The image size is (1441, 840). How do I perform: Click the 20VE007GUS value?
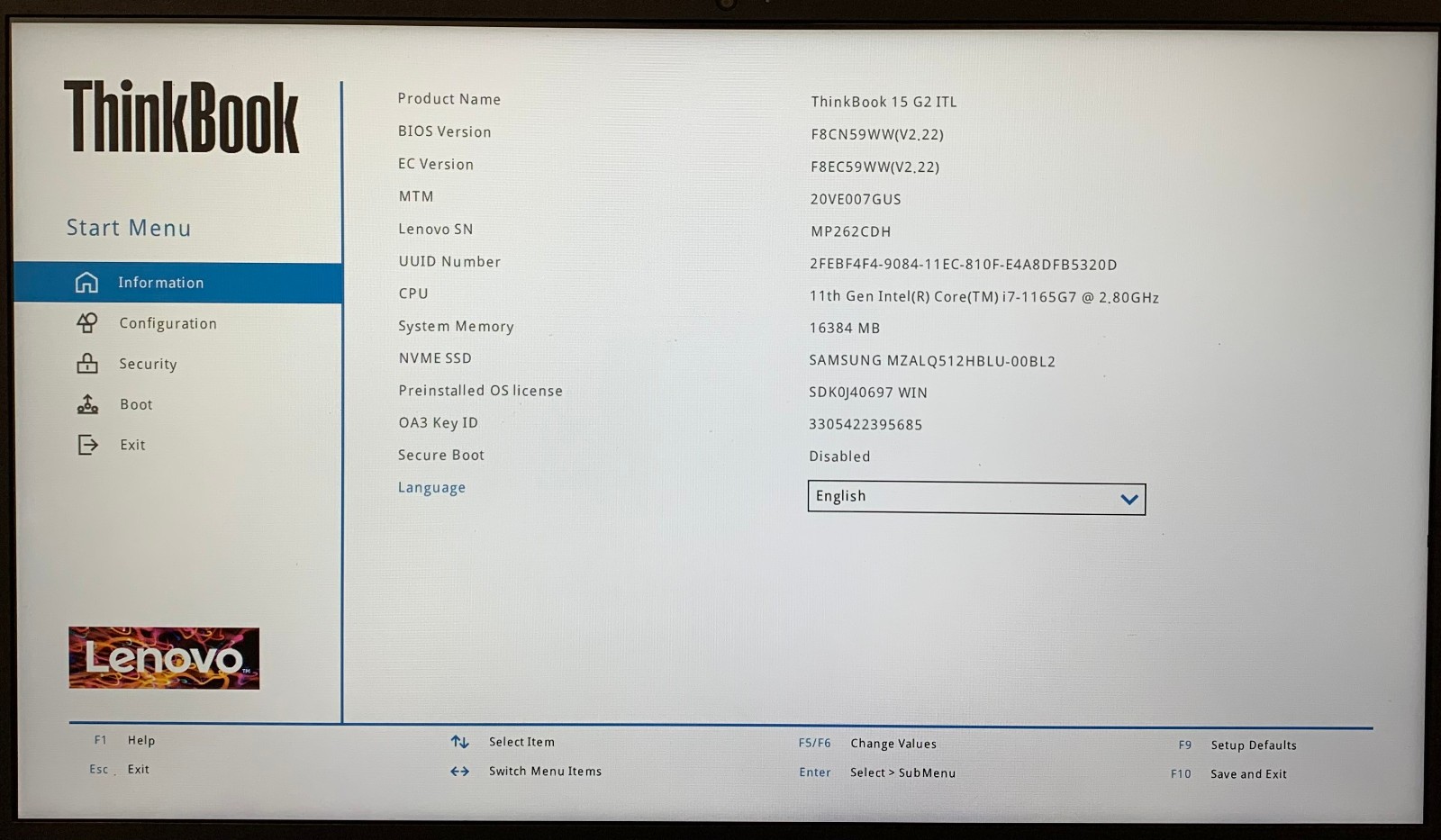pyautogui.click(x=856, y=199)
